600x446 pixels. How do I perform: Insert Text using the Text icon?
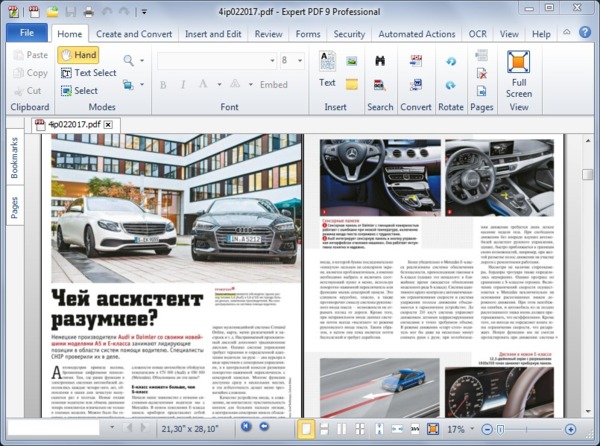pos(327,69)
